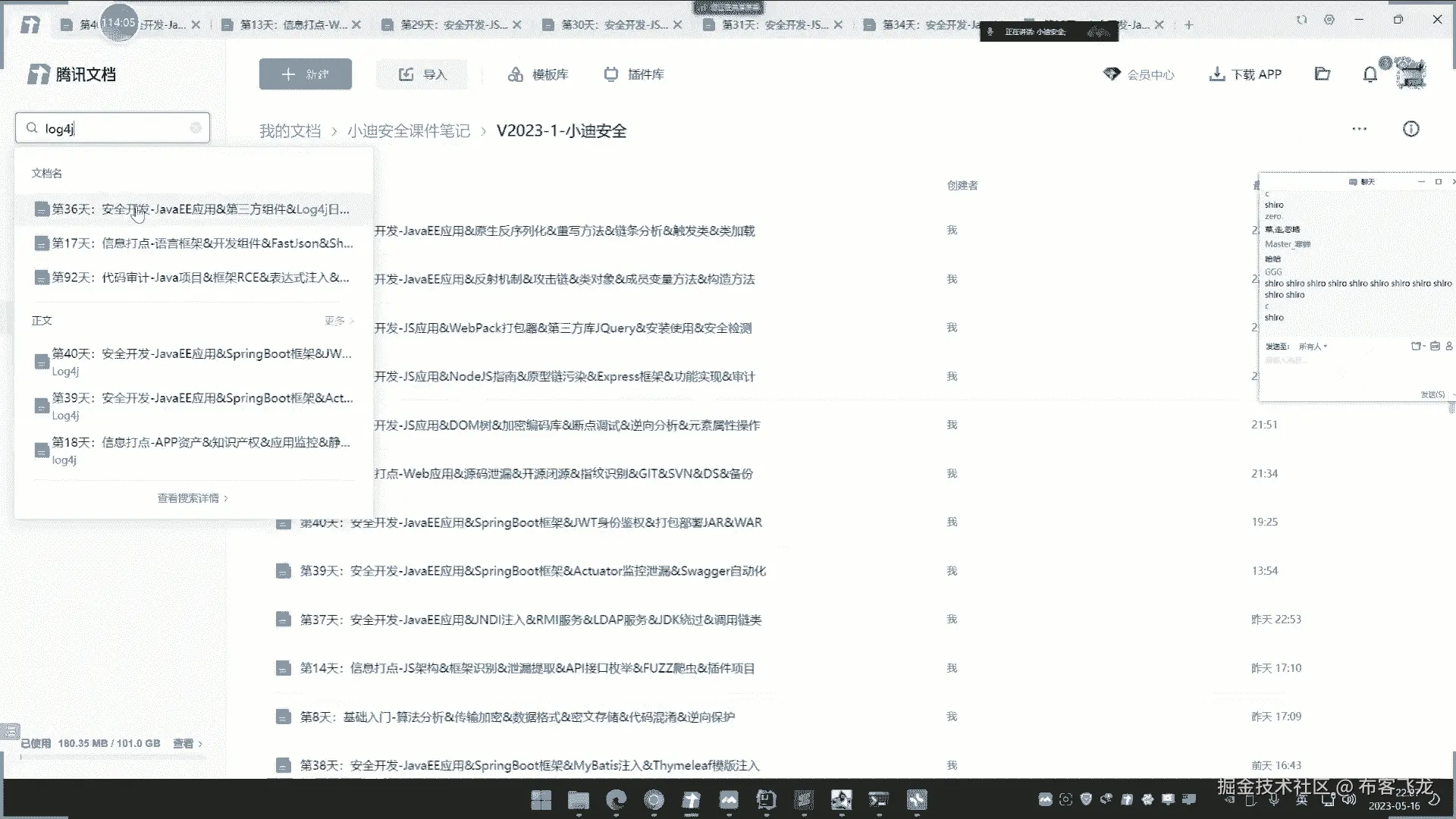Clear the log4j search text
This screenshot has height=819, width=1456.
pos(196,128)
